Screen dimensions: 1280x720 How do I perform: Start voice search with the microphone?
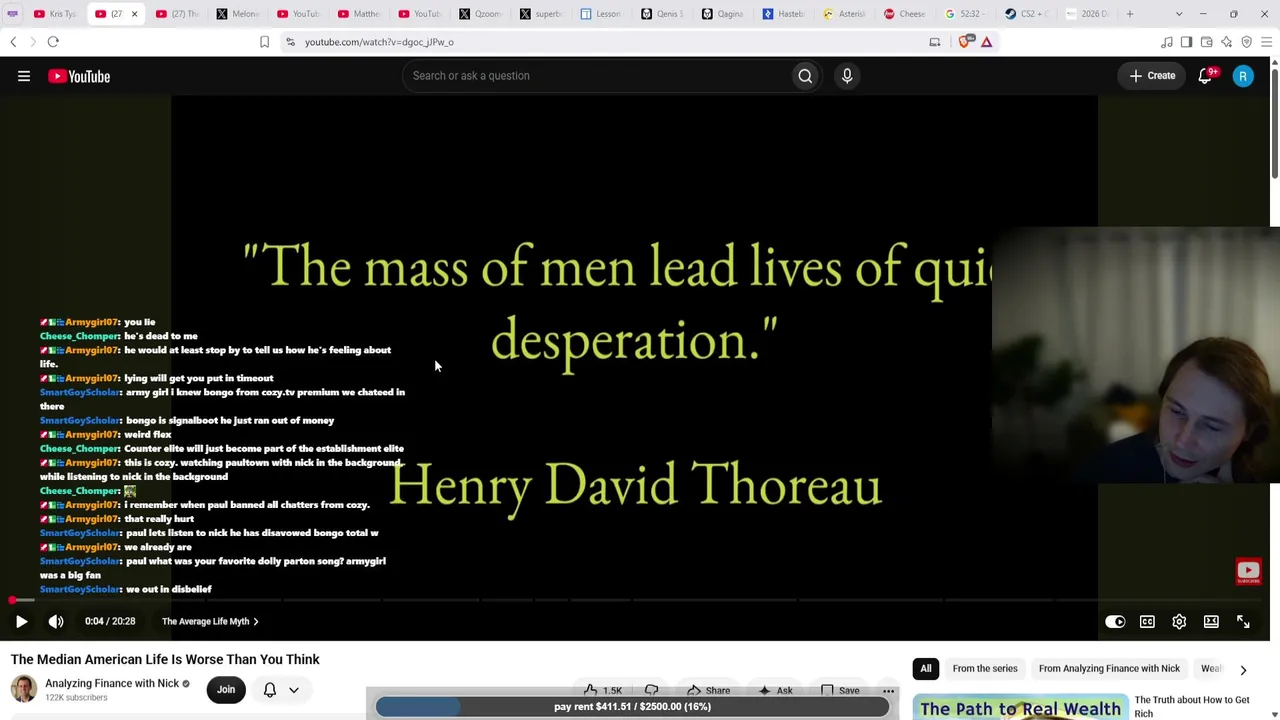(x=847, y=76)
